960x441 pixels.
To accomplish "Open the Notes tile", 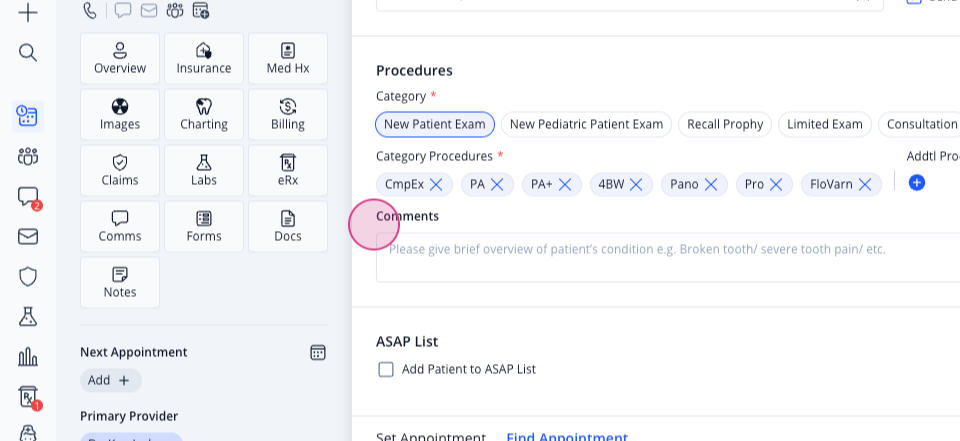I will (x=120, y=282).
